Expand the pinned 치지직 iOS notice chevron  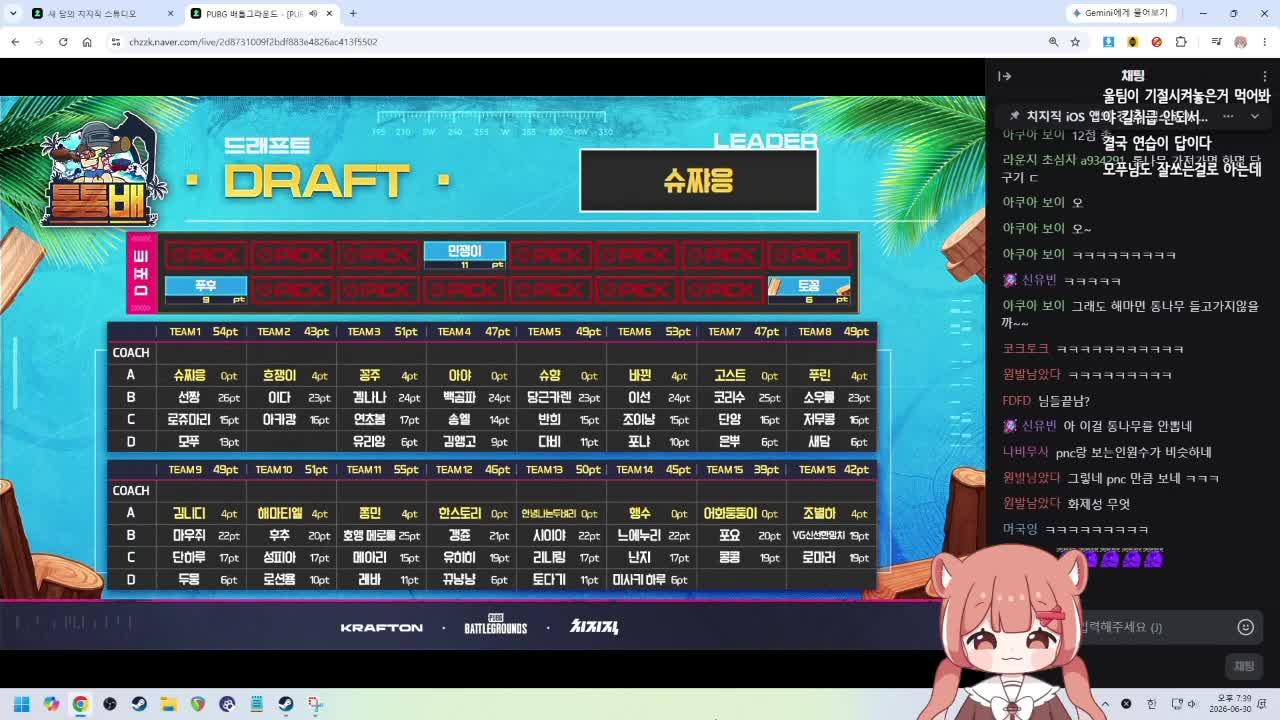(1255, 116)
